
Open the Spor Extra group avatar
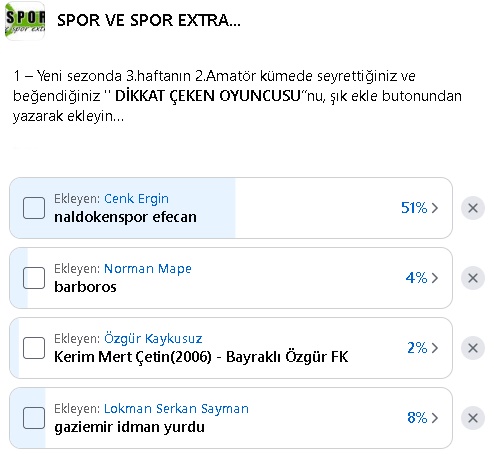click(x=25, y=21)
